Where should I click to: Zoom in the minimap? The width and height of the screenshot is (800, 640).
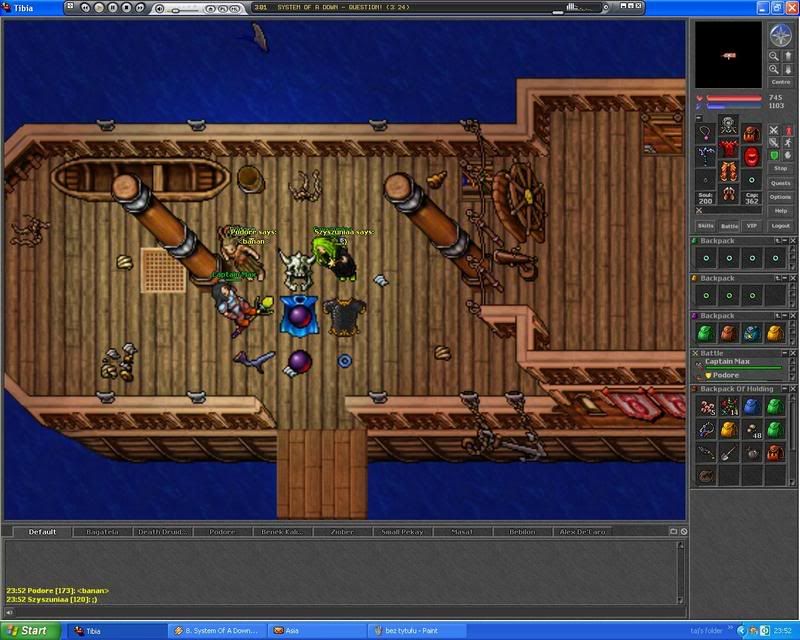[x=774, y=69]
